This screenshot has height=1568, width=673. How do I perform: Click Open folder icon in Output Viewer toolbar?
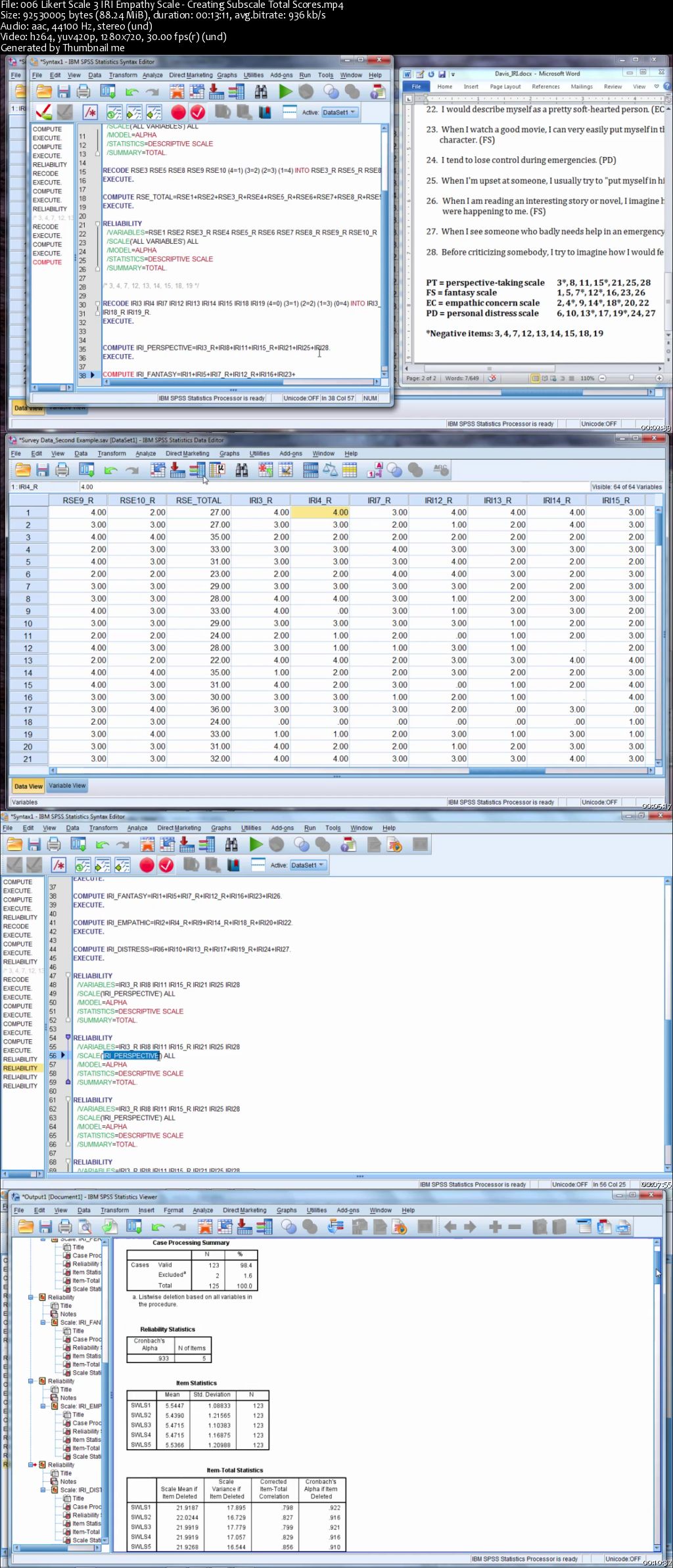tap(26, 1226)
